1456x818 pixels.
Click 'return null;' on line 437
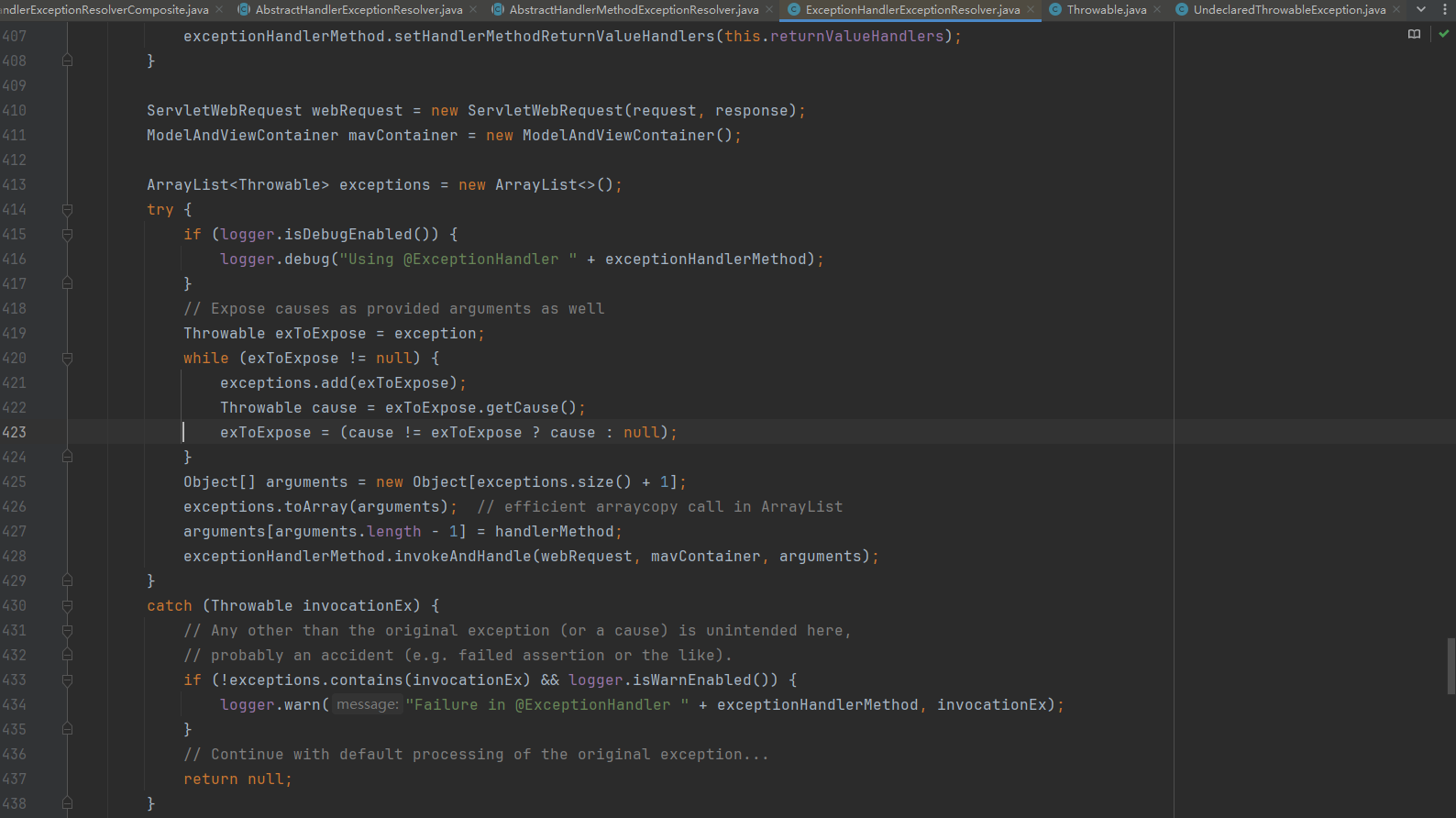coord(237,779)
